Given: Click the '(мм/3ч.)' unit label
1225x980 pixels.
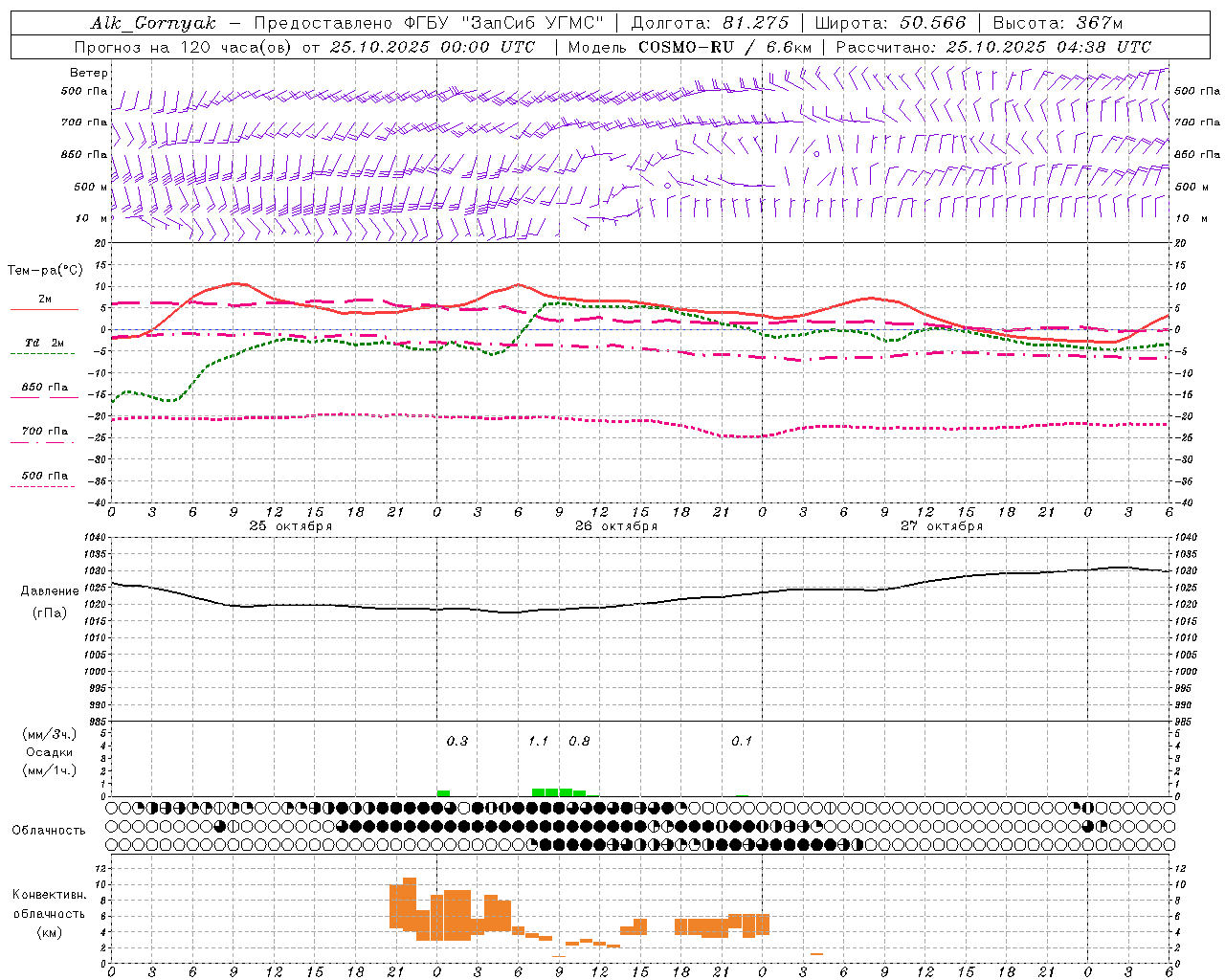Looking at the screenshot, I should tap(50, 734).
